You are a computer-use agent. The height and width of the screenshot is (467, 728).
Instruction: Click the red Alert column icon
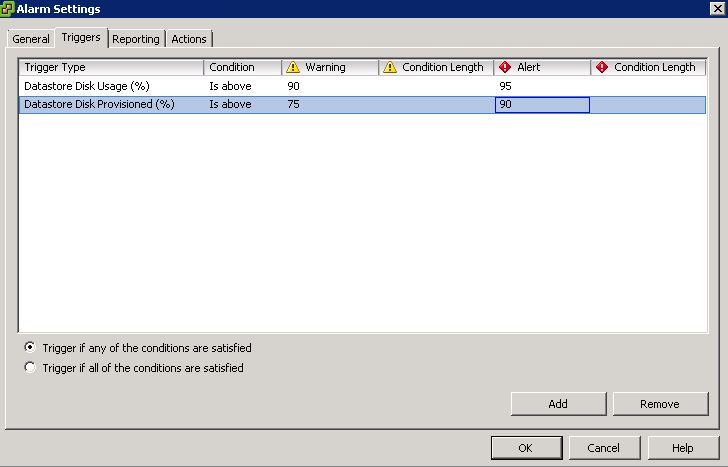pos(504,67)
